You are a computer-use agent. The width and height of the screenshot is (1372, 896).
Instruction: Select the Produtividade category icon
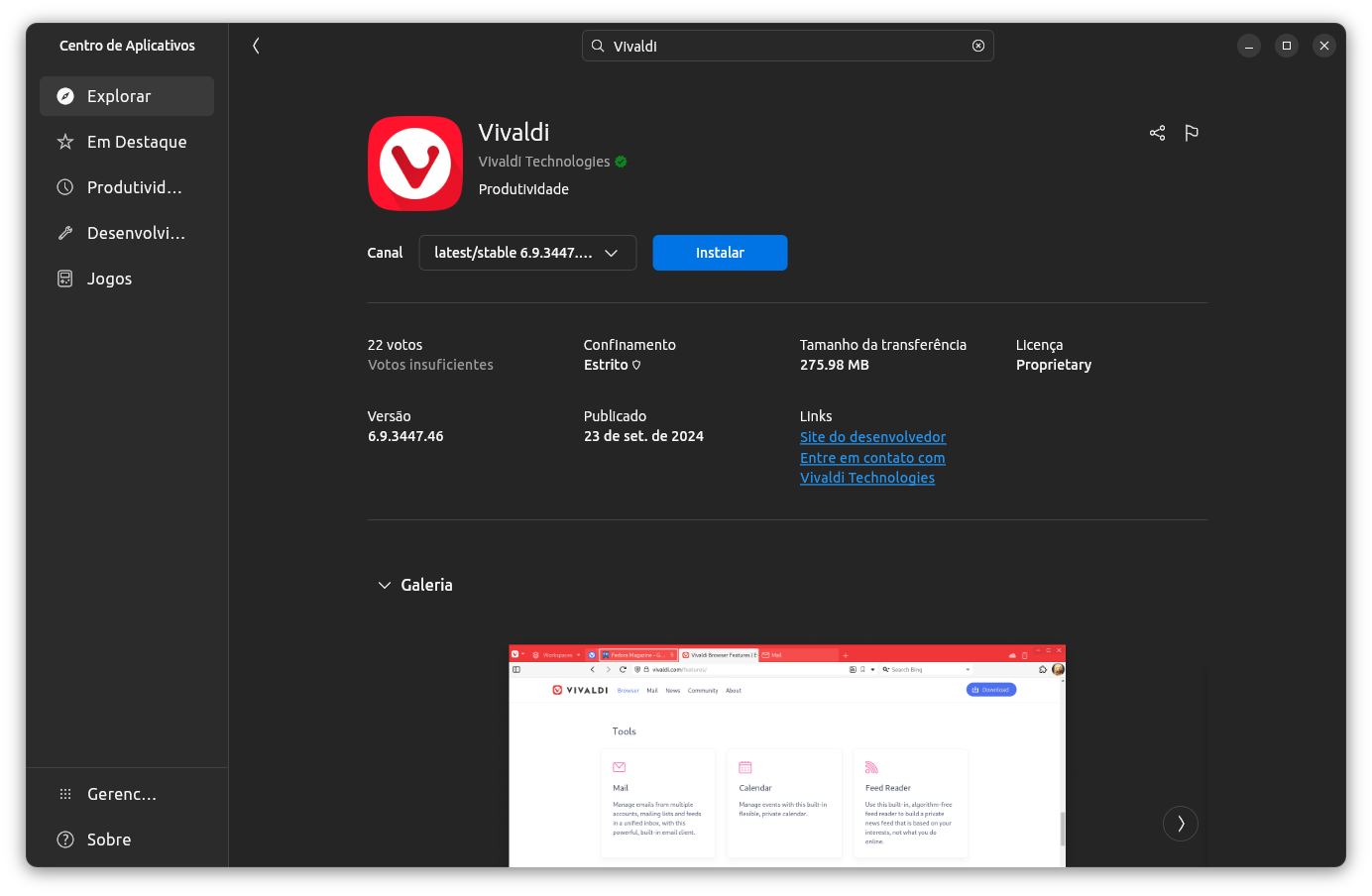pyautogui.click(x=65, y=187)
